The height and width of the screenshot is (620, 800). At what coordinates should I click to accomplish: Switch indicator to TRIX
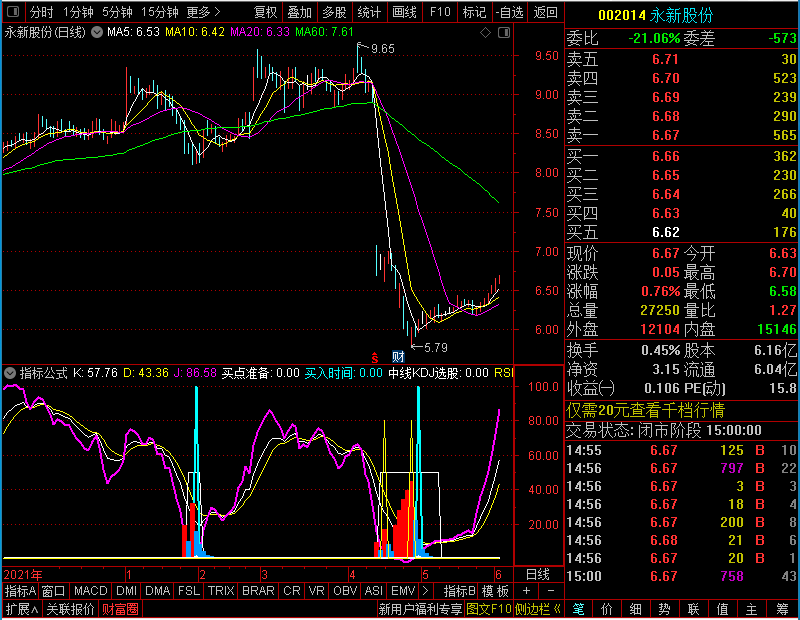pyautogui.click(x=221, y=591)
